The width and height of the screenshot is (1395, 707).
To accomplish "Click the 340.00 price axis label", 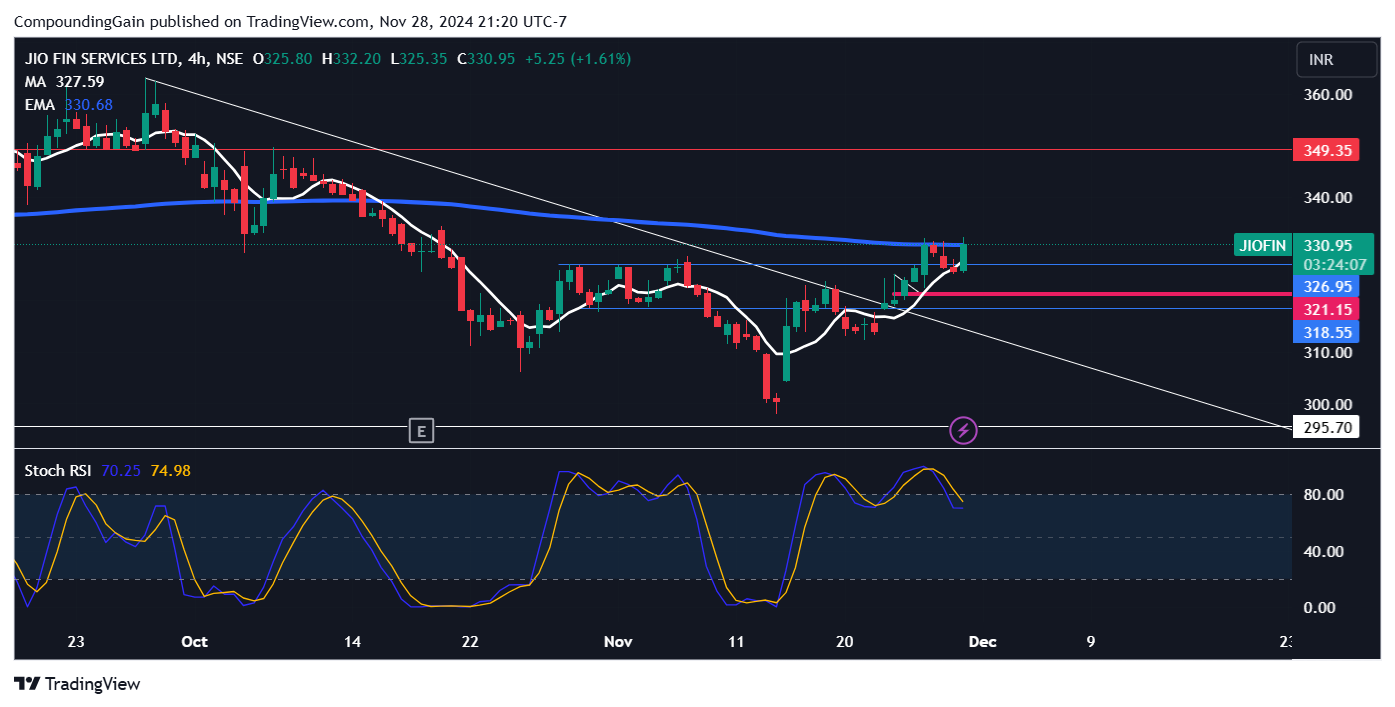I will 1328,198.
